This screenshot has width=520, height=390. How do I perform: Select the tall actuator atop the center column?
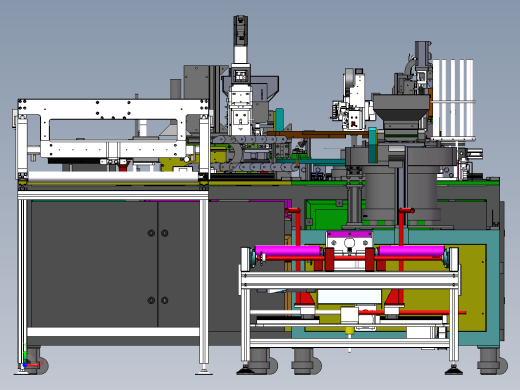click(240, 39)
